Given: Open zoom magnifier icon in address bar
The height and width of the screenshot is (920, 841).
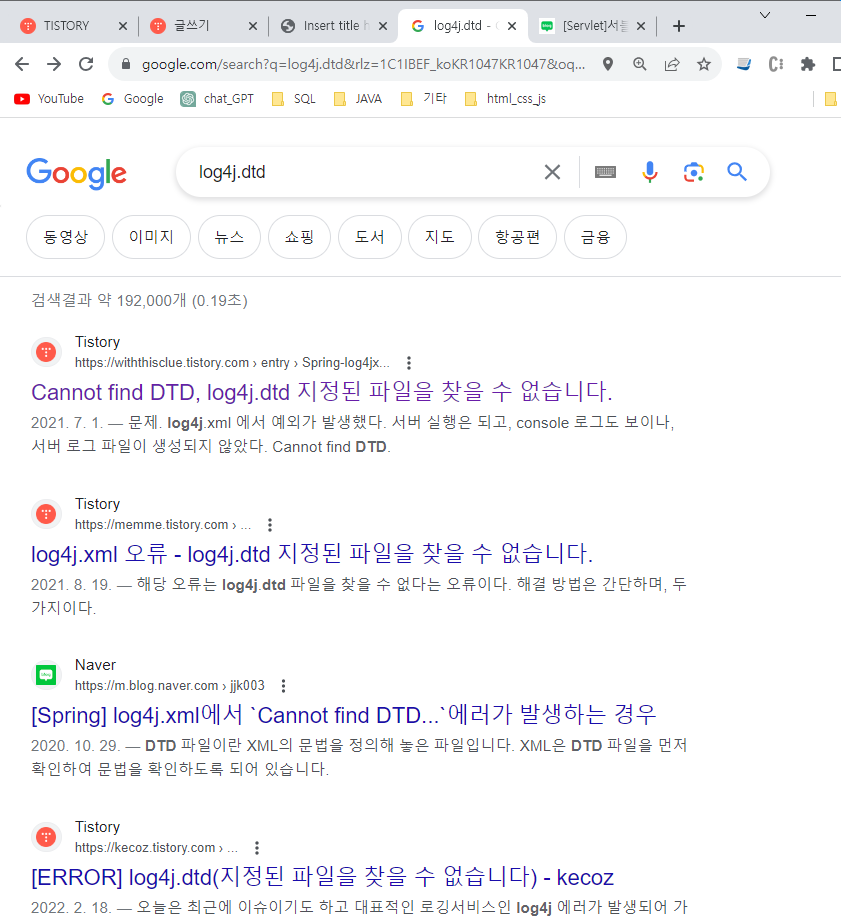Looking at the screenshot, I should (x=640, y=64).
